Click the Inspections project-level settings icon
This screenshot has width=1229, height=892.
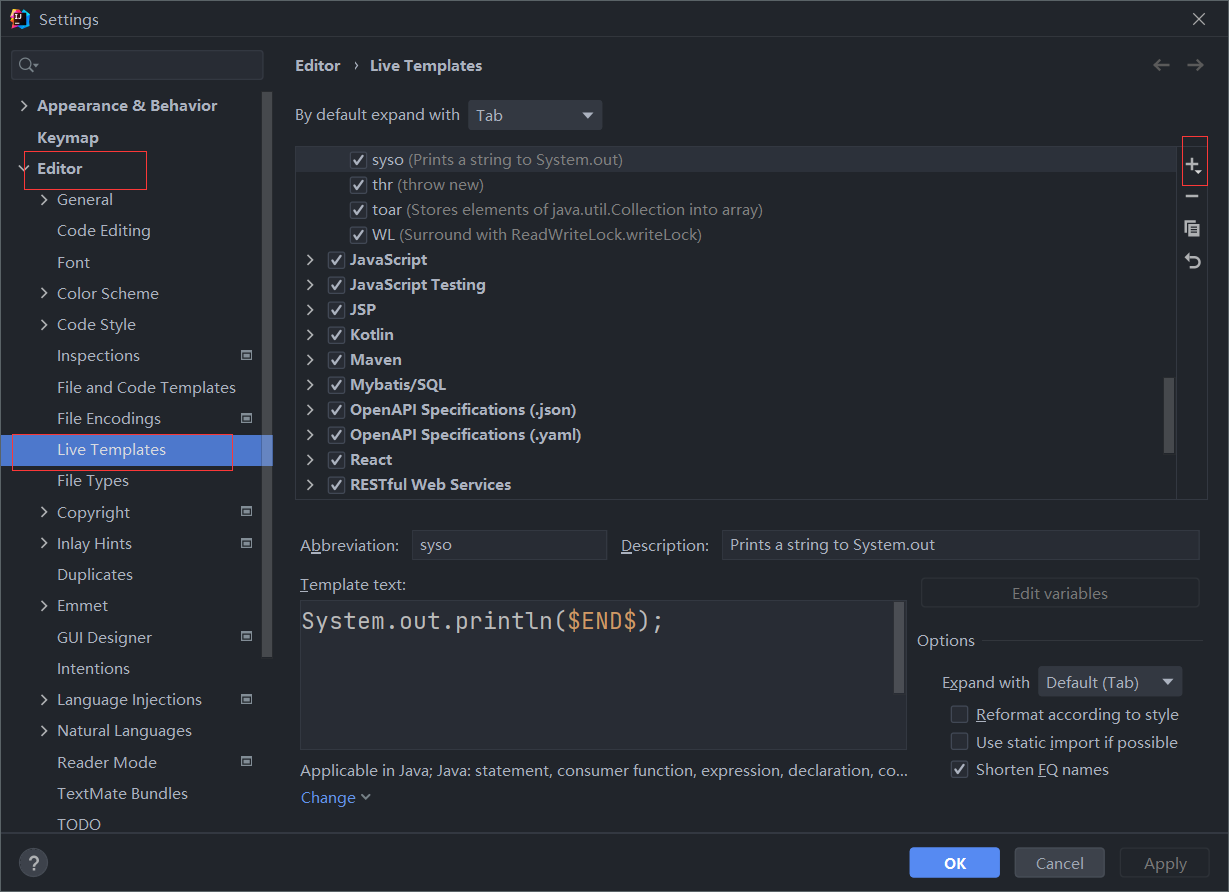pyautogui.click(x=247, y=355)
